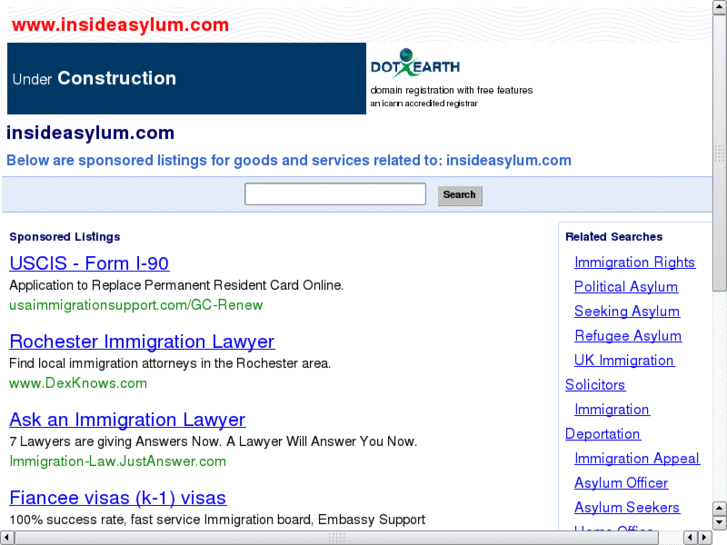Select the Immigration related search link
This screenshot has width=727, height=545.
click(612, 410)
